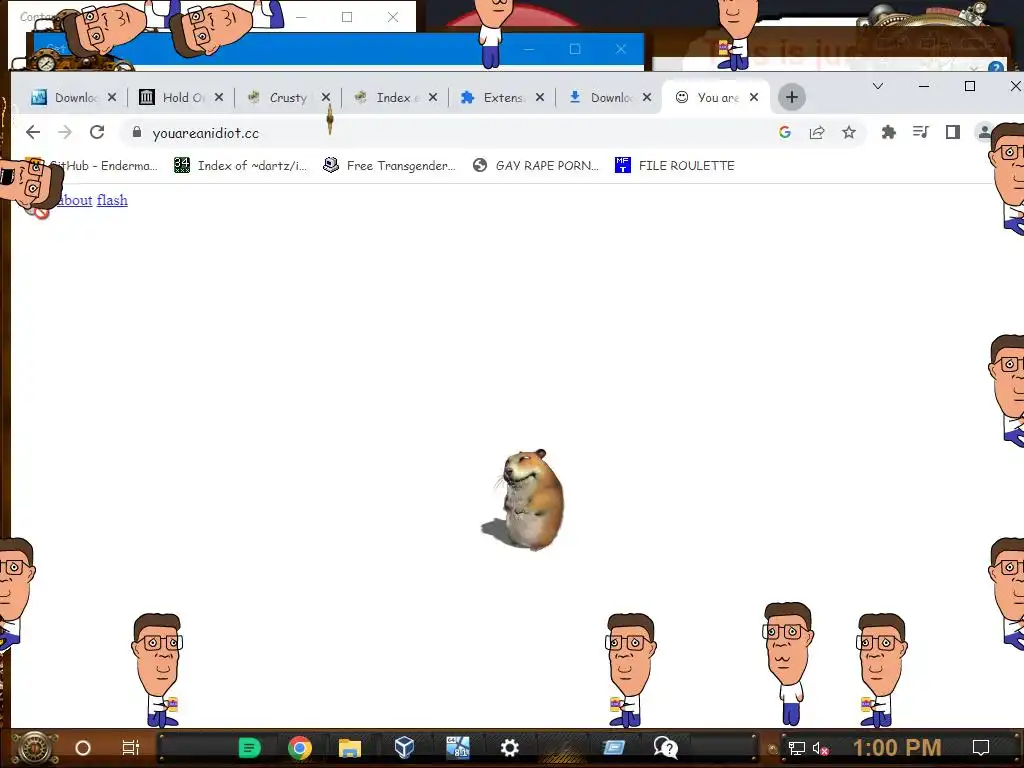Image resolution: width=1024 pixels, height=768 pixels.
Task: Open Task View on the taskbar
Action: click(x=131, y=748)
